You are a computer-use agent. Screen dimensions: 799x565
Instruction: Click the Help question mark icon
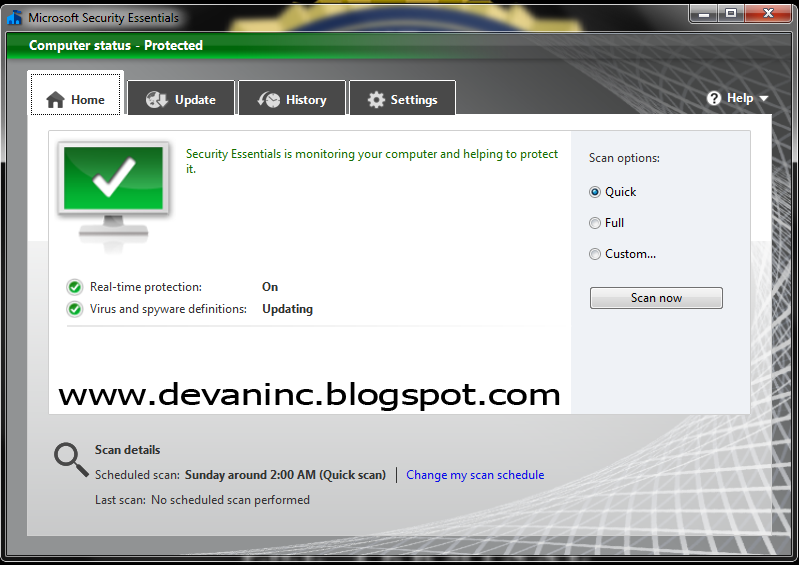pos(714,98)
